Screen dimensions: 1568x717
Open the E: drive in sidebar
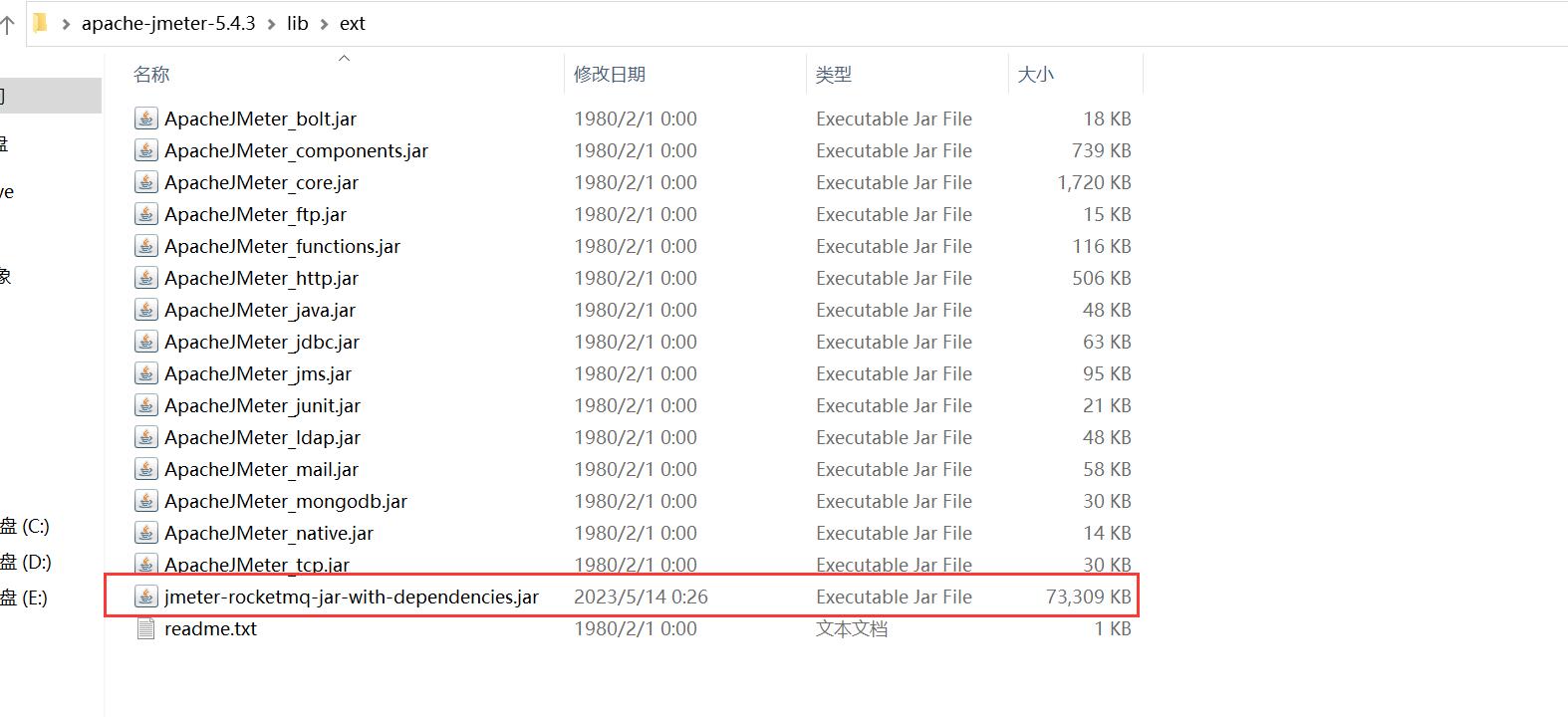point(24,597)
